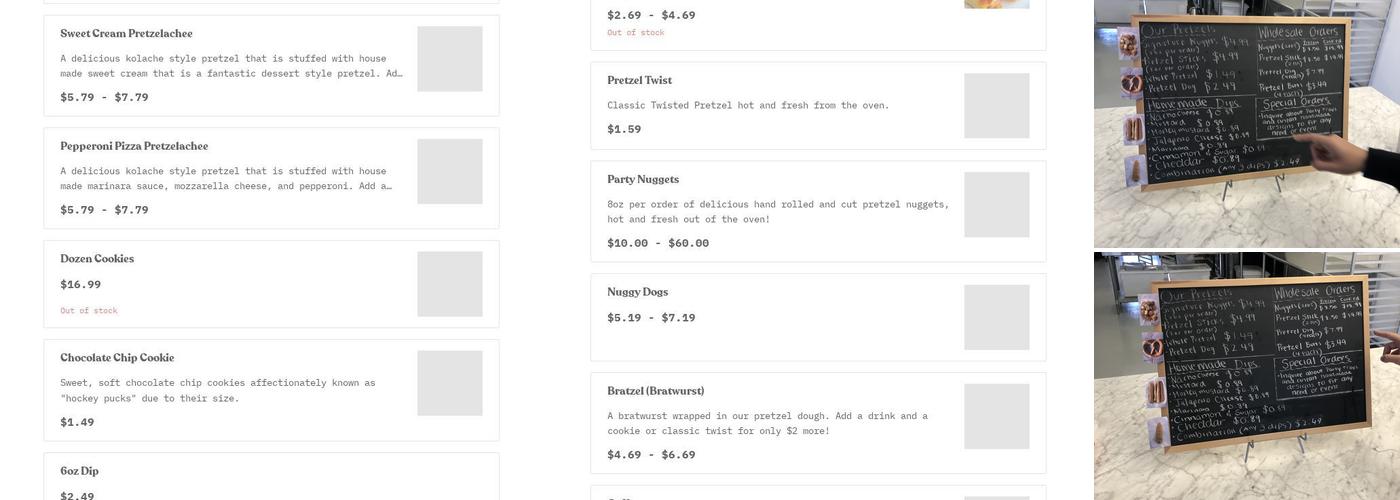This screenshot has height=500, width=1400.
Task: Click the $1.59 Pretzel Twist price
Action: pyautogui.click(x=624, y=129)
